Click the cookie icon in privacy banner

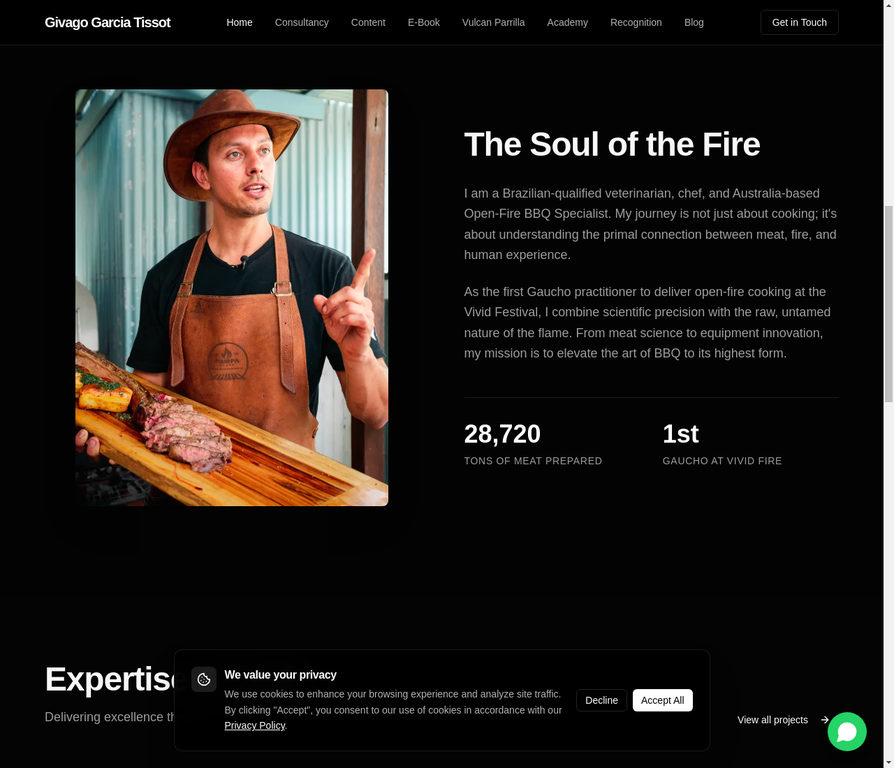pyautogui.click(x=204, y=679)
